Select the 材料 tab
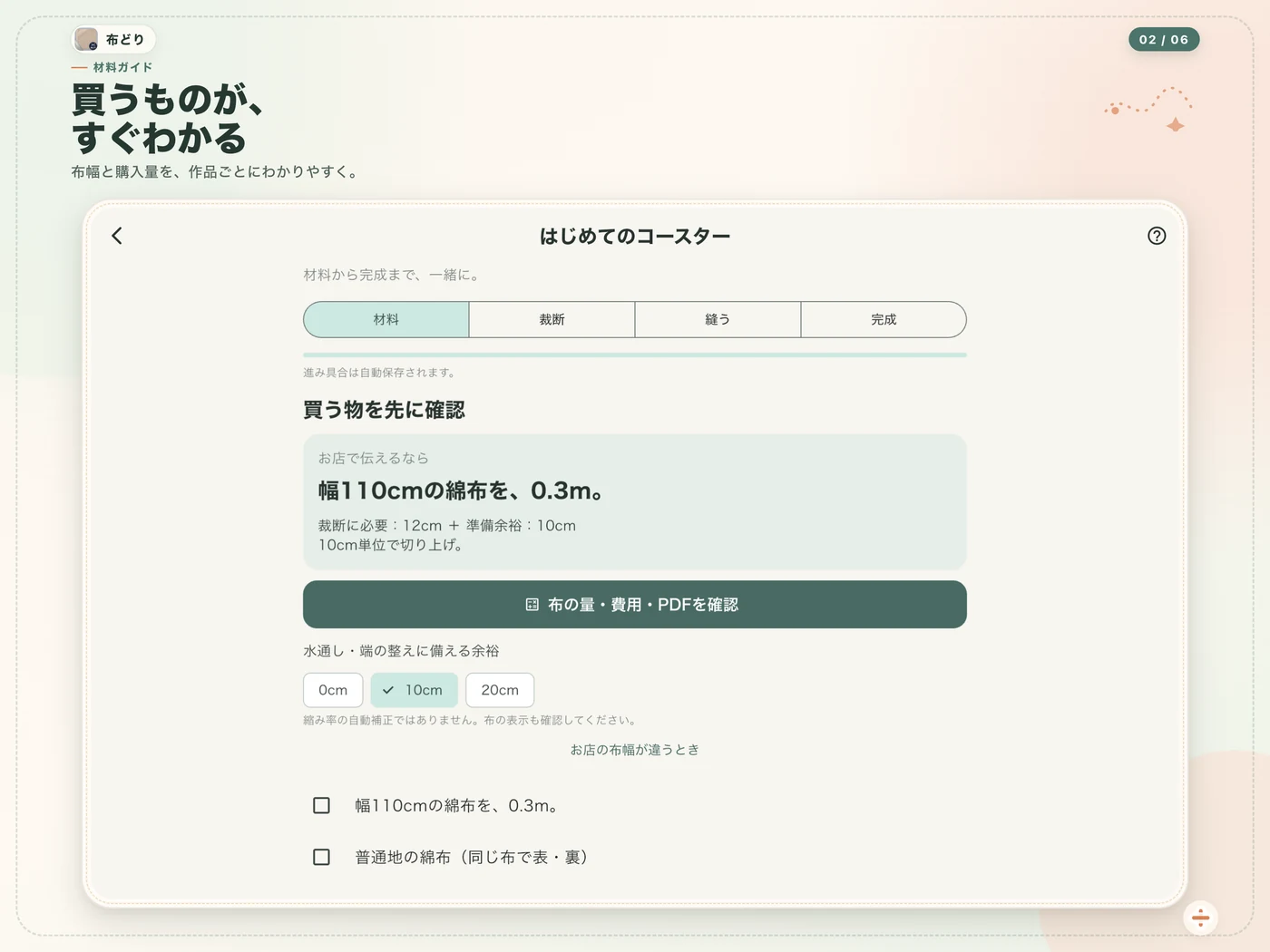Viewport: 1270px width, 952px height. click(386, 319)
